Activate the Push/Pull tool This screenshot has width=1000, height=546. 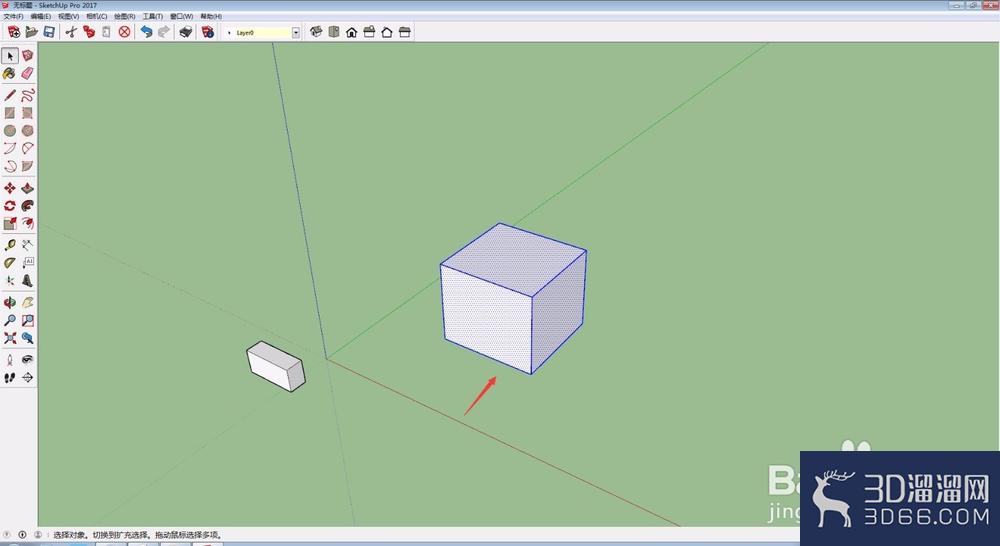(27, 188)
